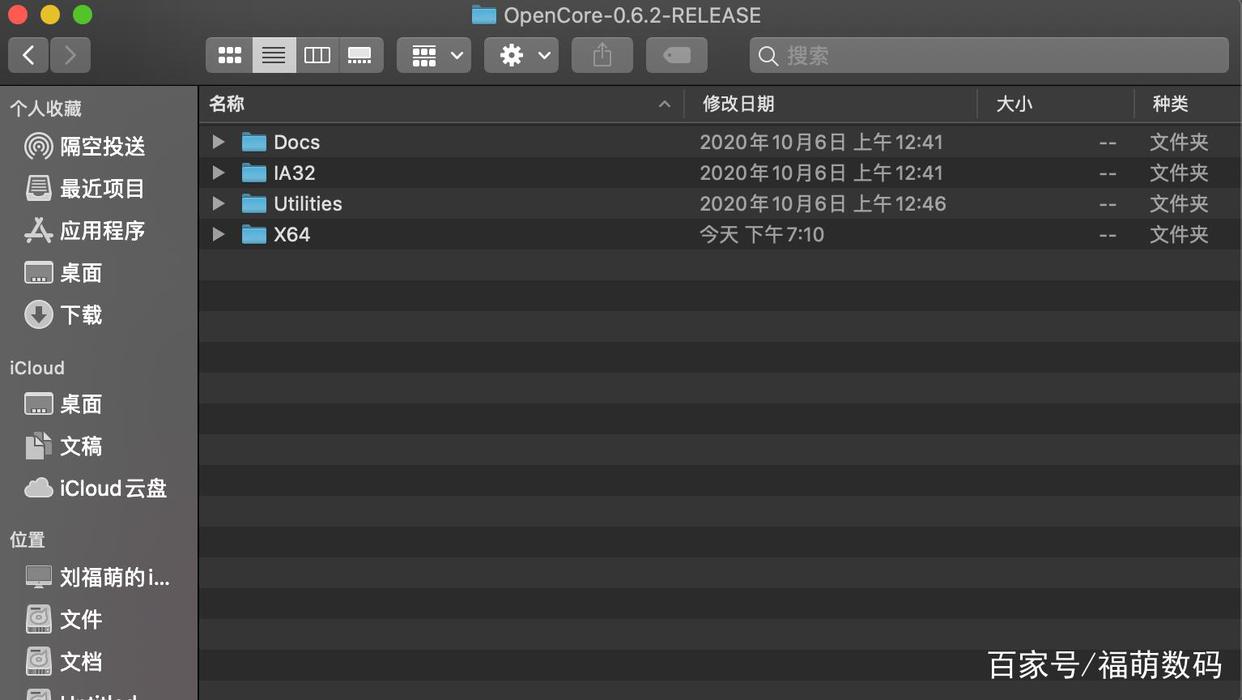
Task: Go back with the left arrow button
Action: point(28,55)
